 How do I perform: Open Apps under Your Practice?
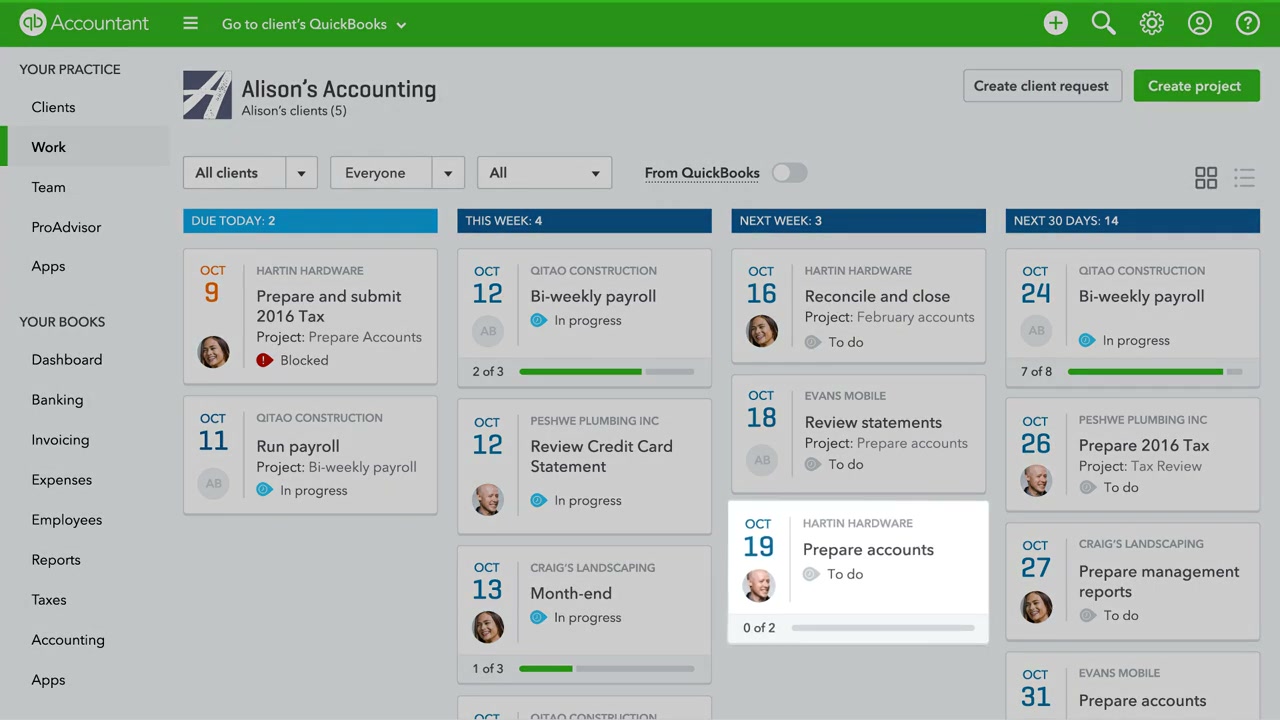pyautogui.click(x=48, y=266)
